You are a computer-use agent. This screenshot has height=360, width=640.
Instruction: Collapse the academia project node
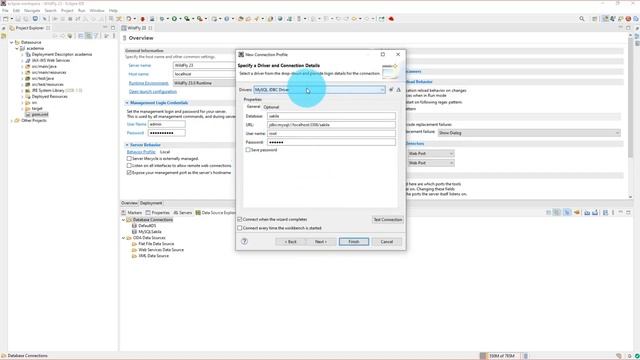(x=17, y=48)
